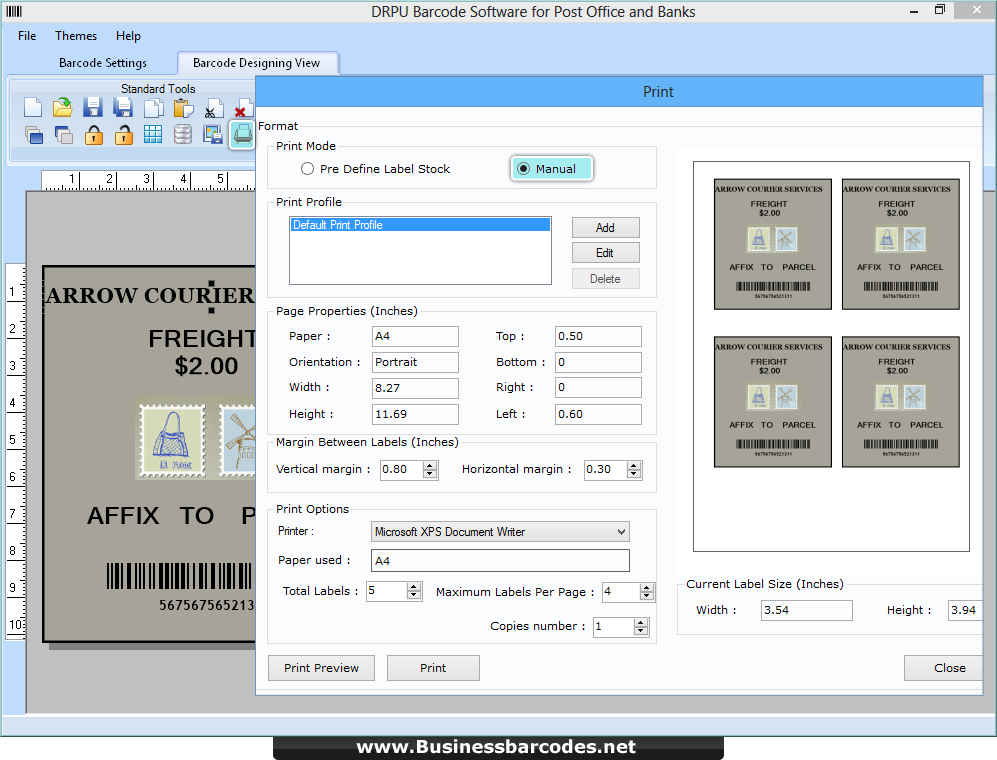This screenshot has width=997, height=760.
Task: Click the Paste icon
Action: click(183, 107)
